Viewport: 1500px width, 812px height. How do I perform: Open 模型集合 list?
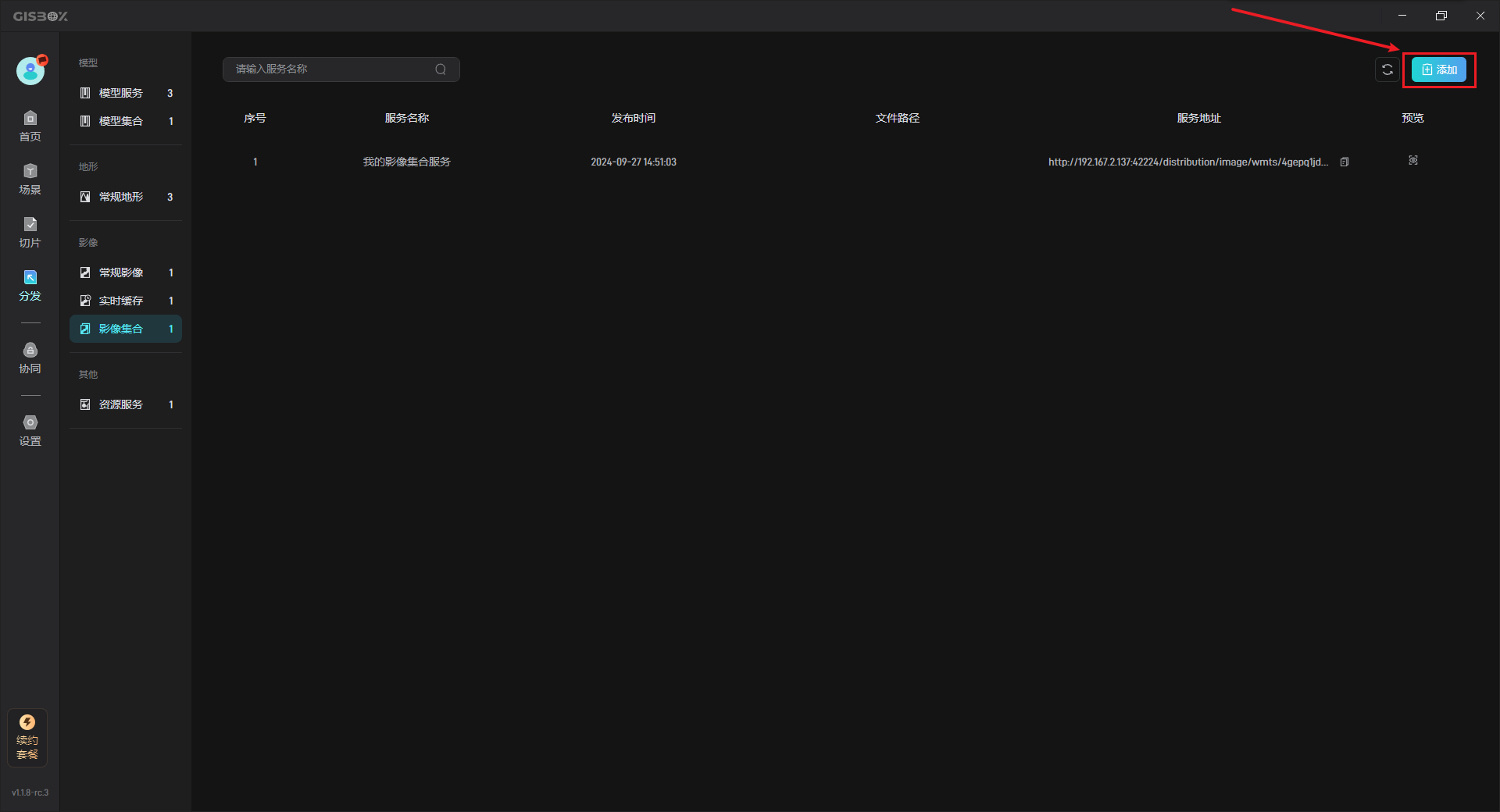tap(126, 121)
